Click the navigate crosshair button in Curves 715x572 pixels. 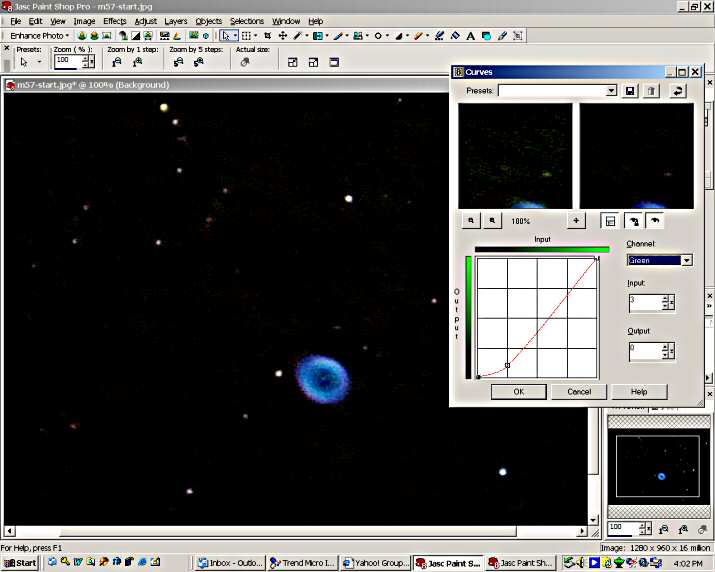[576, 220]
